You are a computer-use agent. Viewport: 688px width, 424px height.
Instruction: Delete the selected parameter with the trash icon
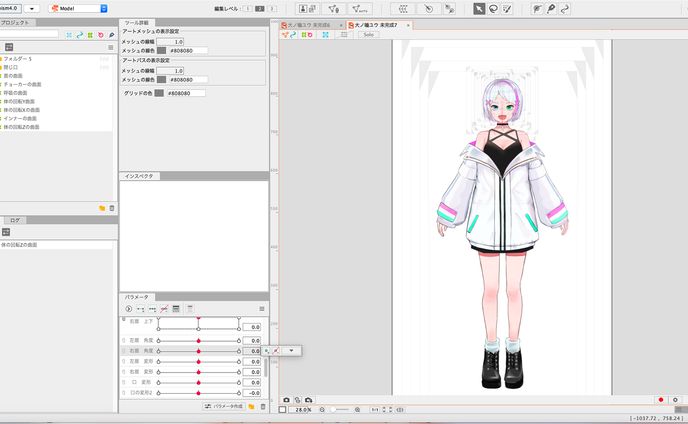[263, 406]
